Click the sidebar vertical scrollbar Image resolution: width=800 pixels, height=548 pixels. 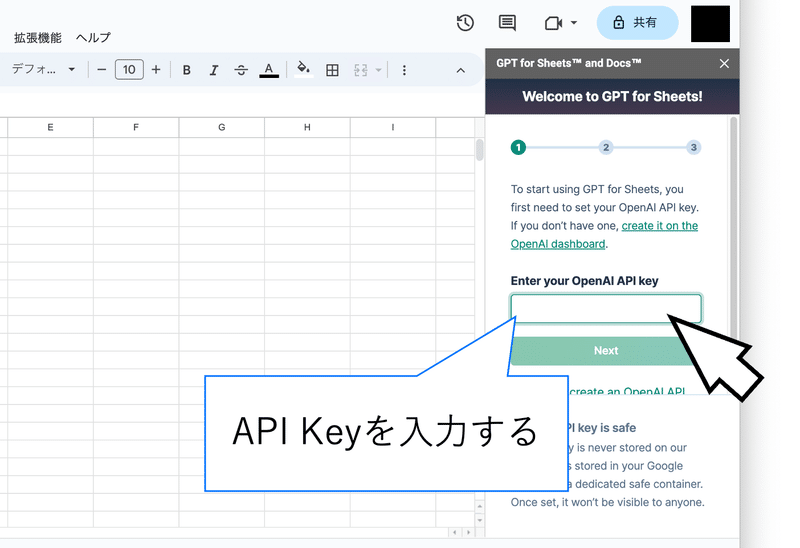(x=734, y=230)
